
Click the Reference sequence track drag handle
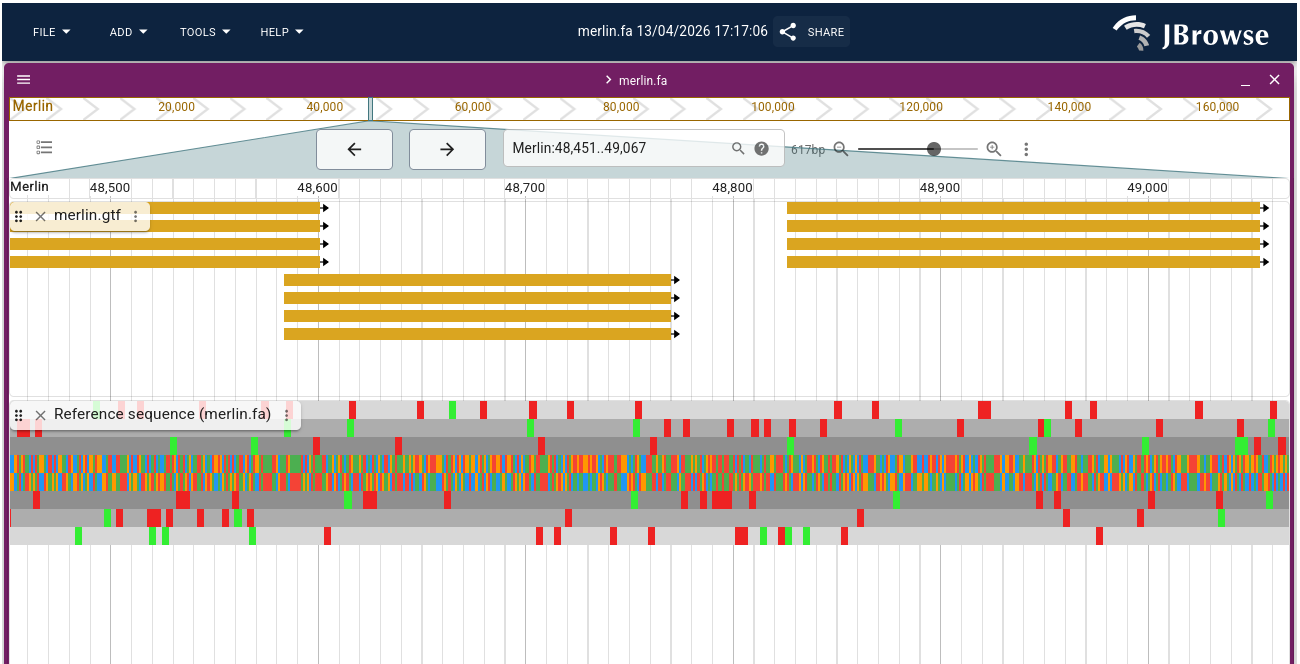[x=18, y=414]
